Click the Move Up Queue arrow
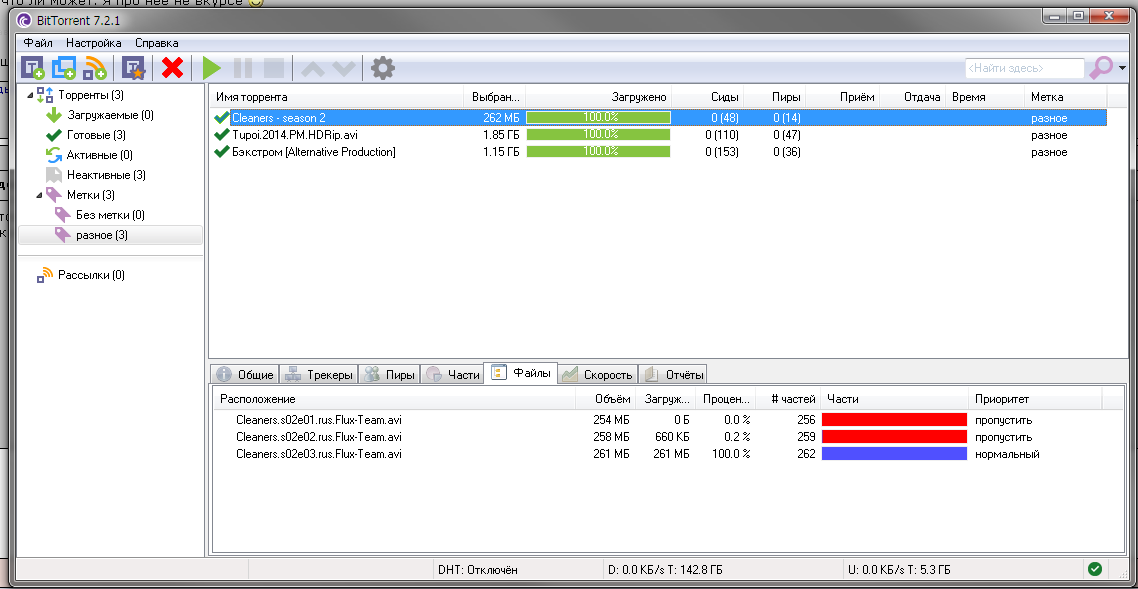Screen dimensions: 1138x589 [x=313, y=69]
